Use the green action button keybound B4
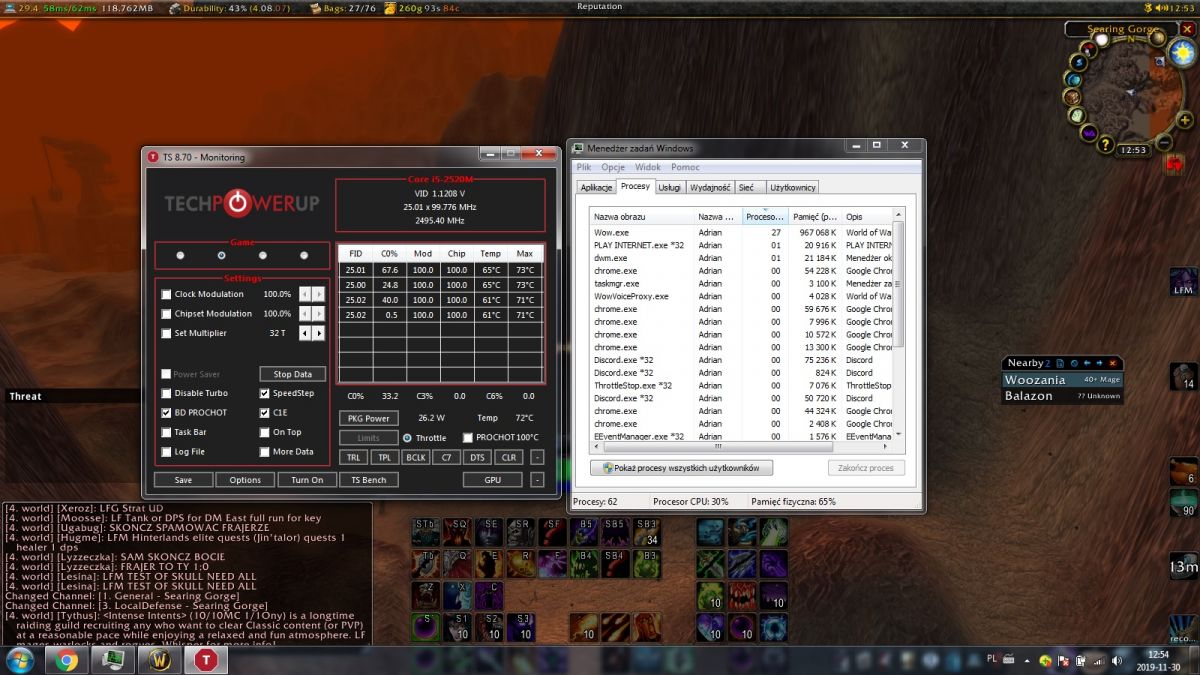The height and width of the screenshot is (675, 1200). point(585,564)
